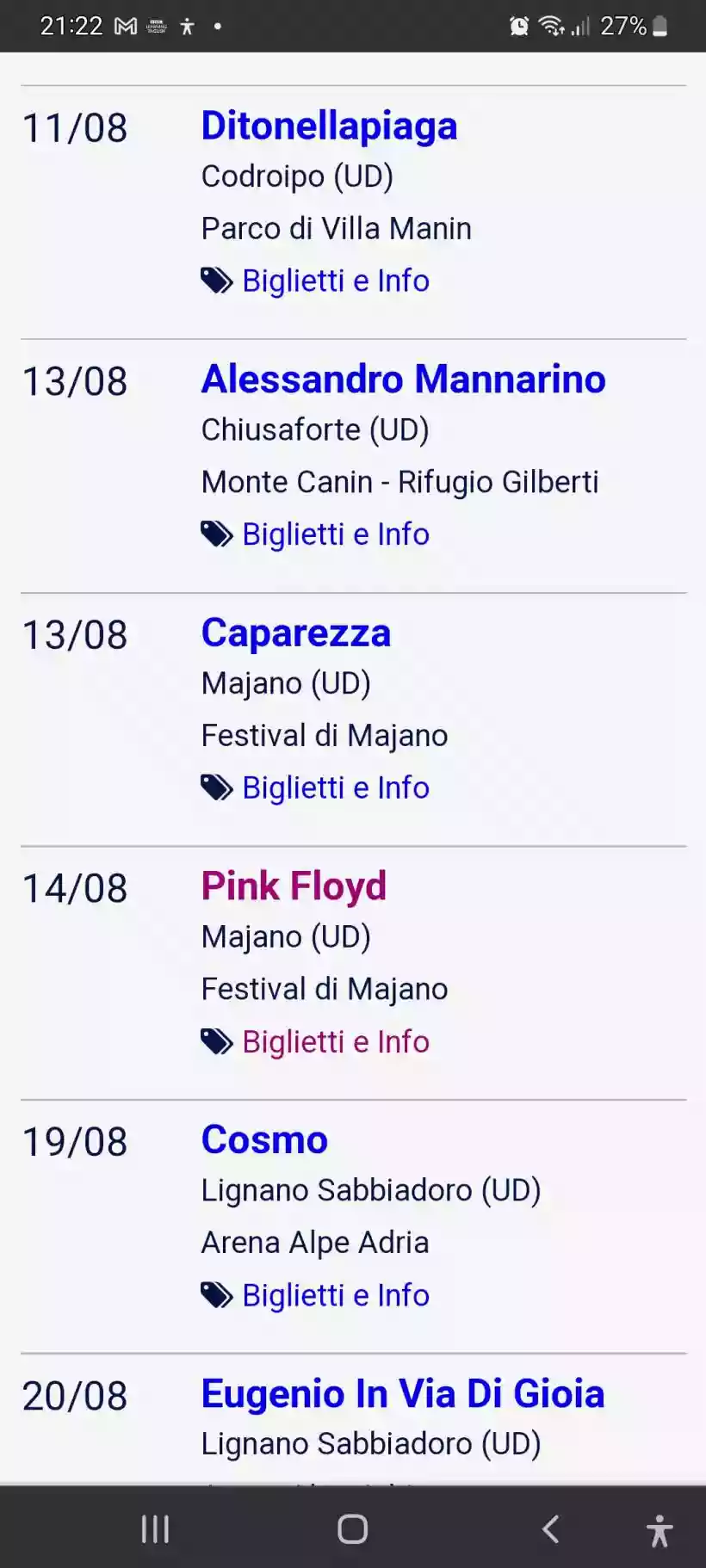
Task: Tap the accessibility icon in the navigation bar
Action: coord(658,1529)
